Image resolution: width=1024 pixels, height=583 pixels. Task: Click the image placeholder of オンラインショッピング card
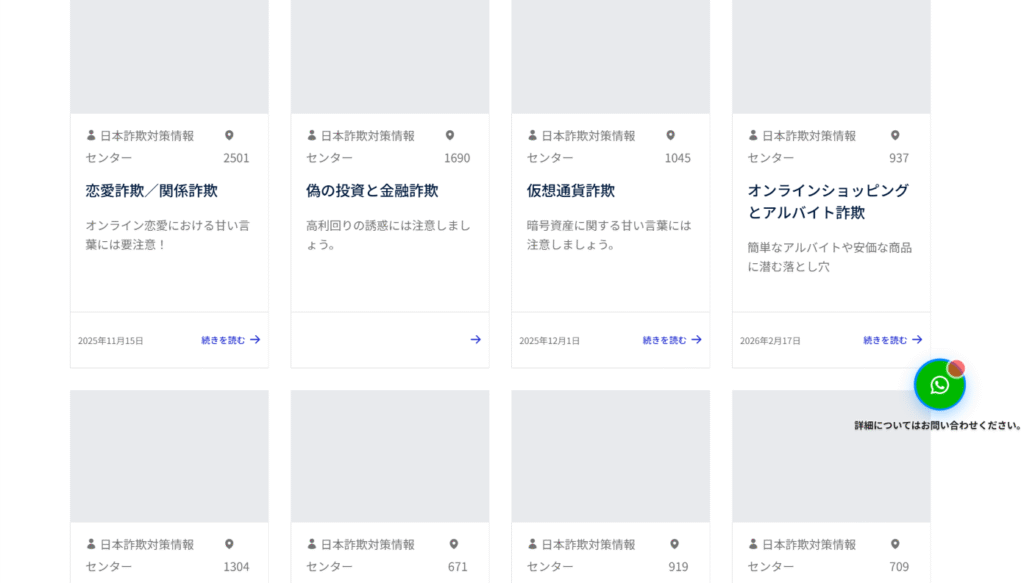click(x=831, y=57)
